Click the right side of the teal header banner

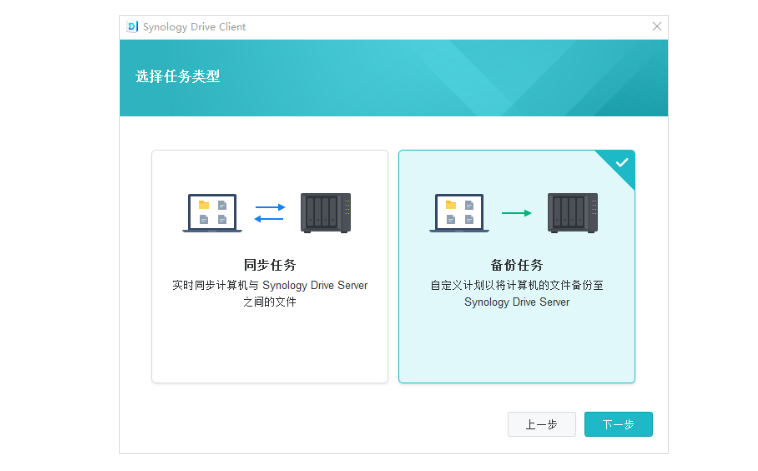[x=580, y=77]
